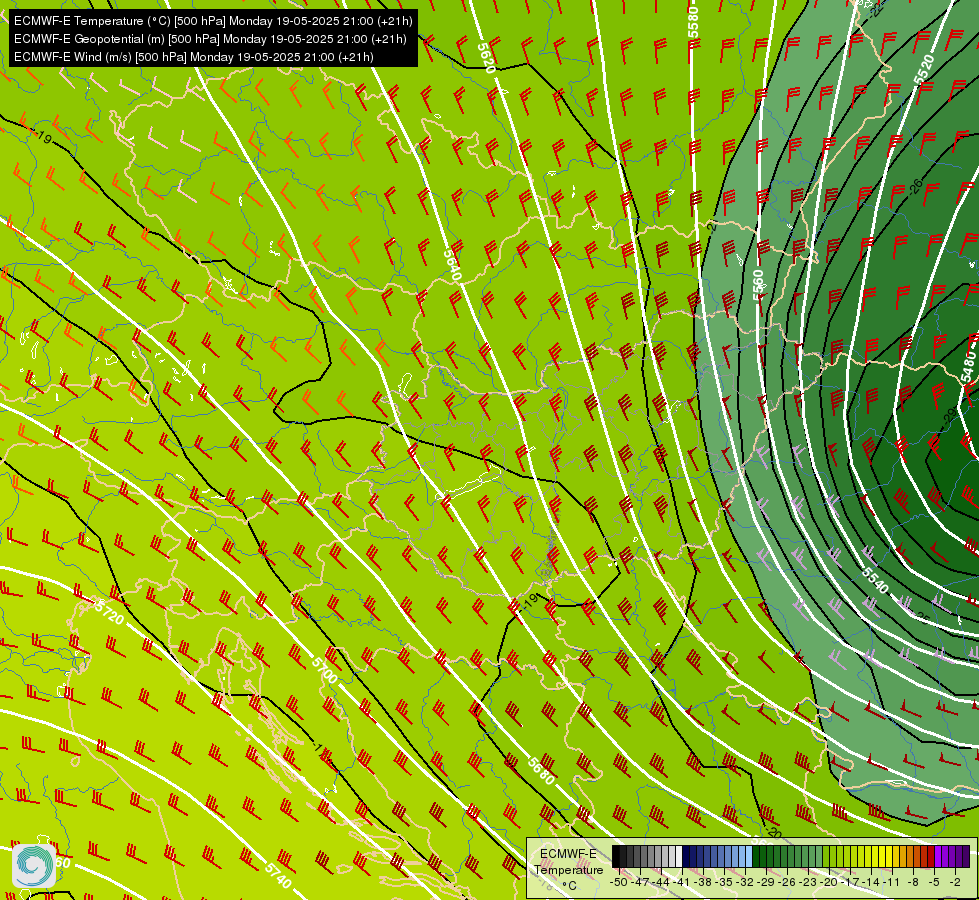Click the -41 value on the legend scale

pos(682,883)
